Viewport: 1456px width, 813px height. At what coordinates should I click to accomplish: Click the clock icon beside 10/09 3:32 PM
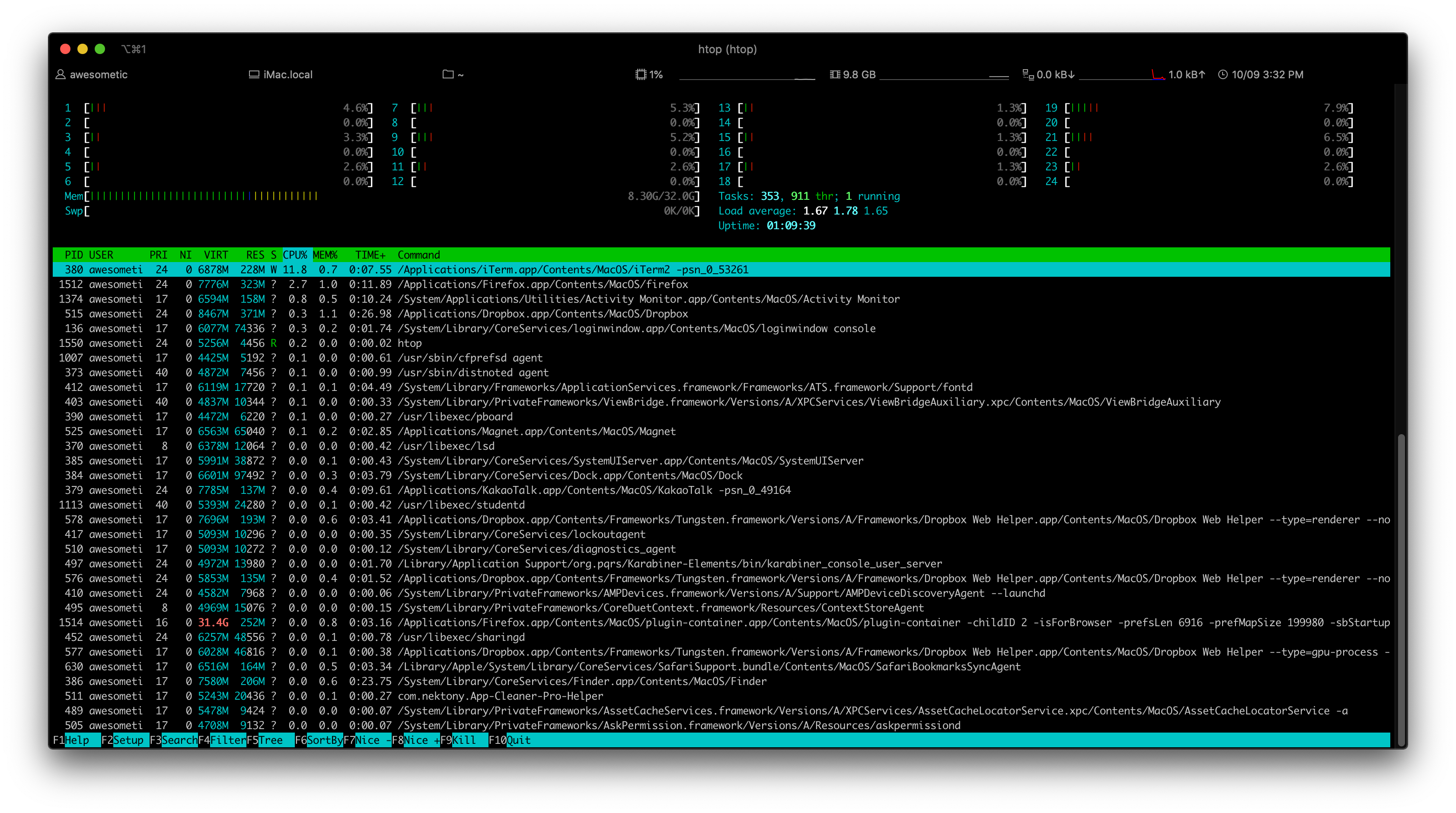click(1223, 75)
